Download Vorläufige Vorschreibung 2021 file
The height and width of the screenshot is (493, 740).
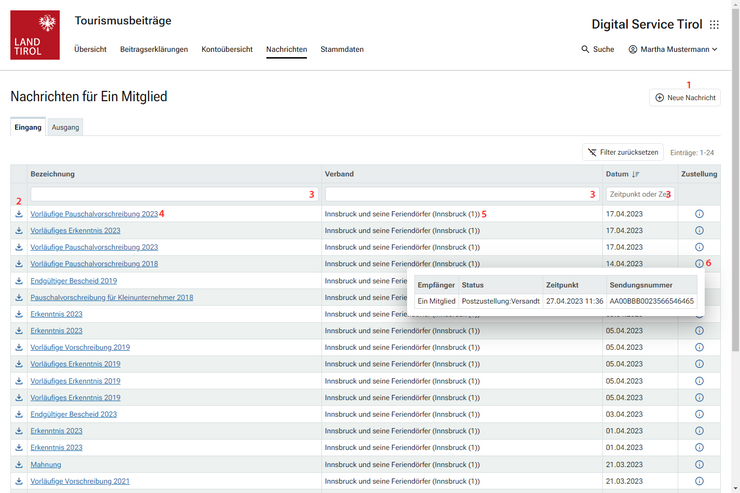[19, 481]
